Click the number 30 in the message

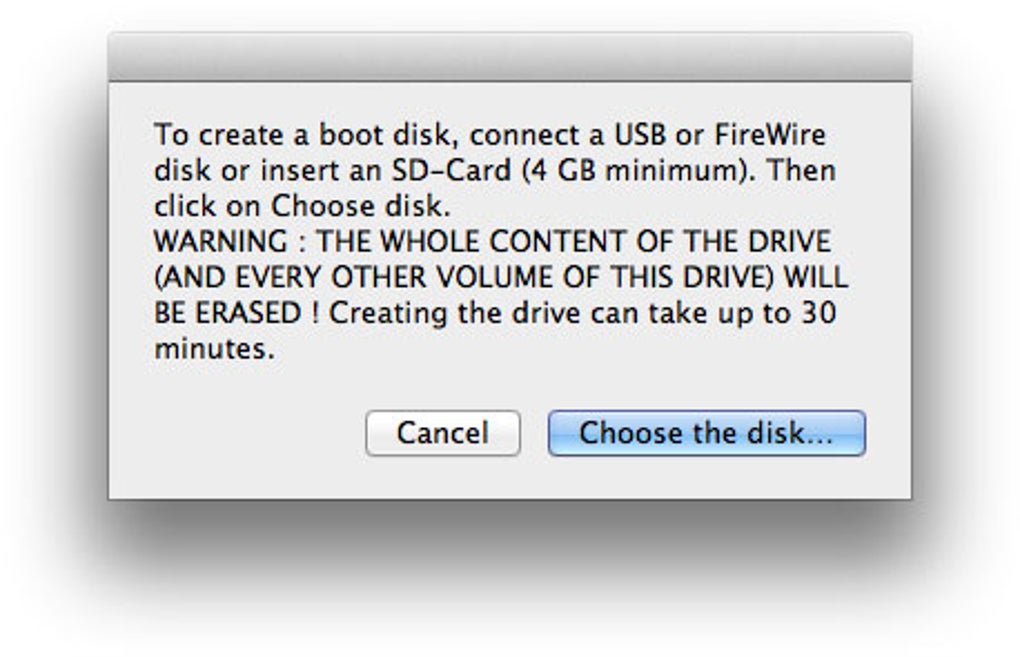(x=816, y=314)
